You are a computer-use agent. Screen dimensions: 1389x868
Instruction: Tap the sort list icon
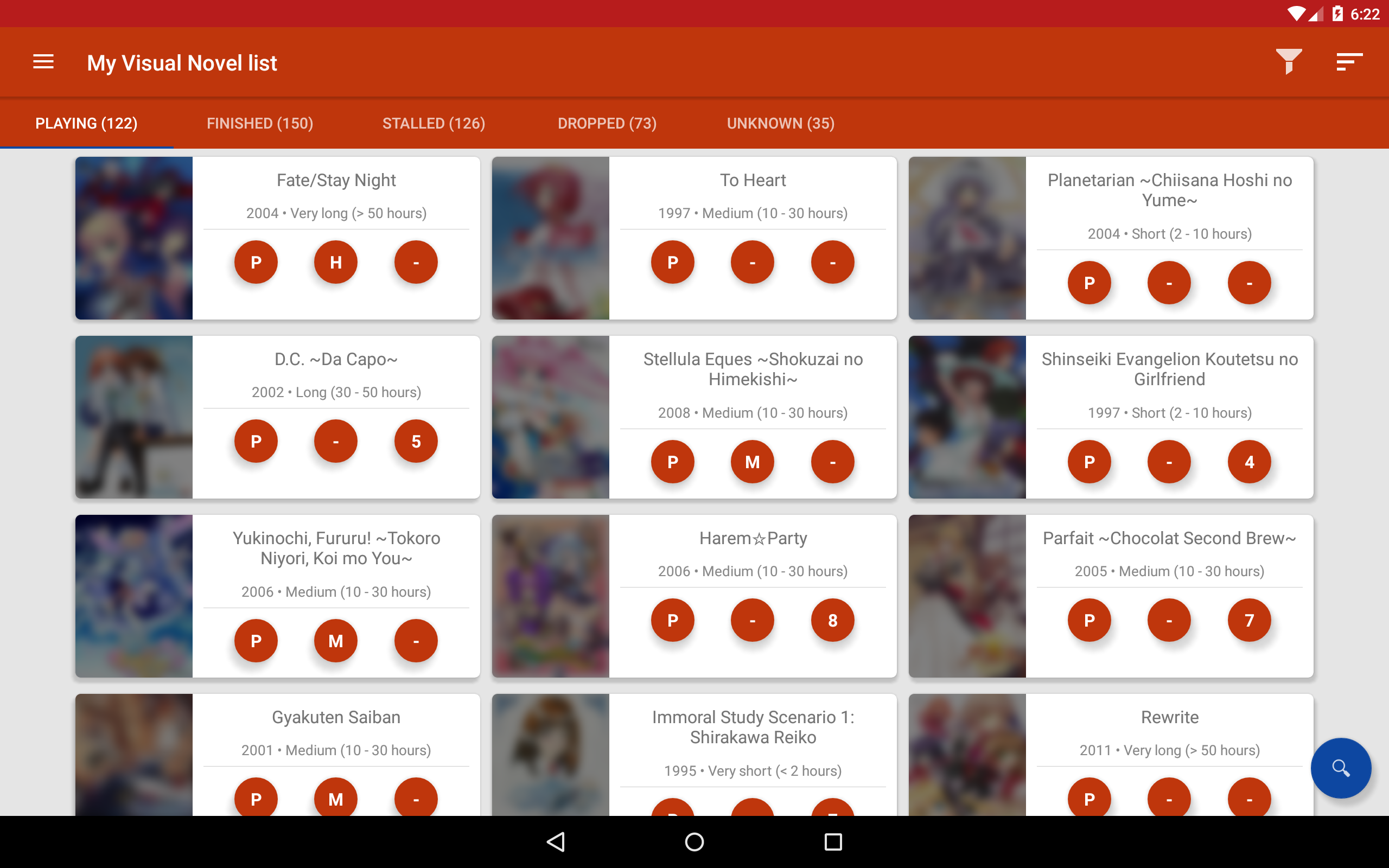click(x=1348, y=62)
